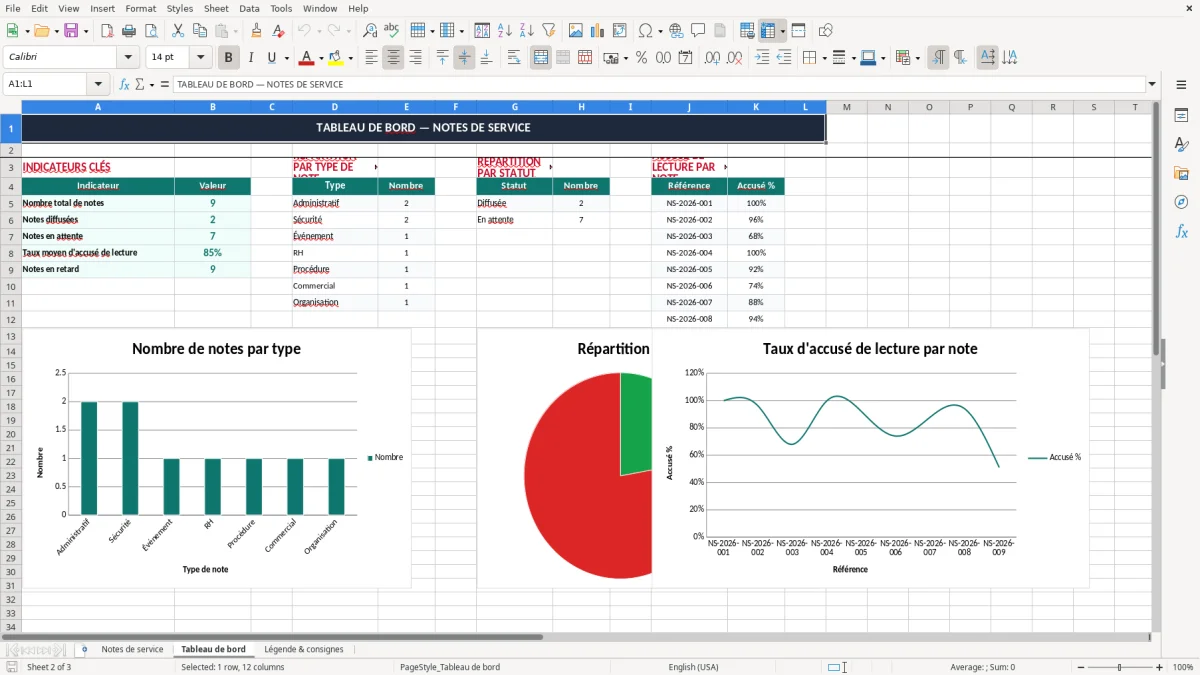Open Find and Replace
The image size is (1200, 675).
point(370,31)
